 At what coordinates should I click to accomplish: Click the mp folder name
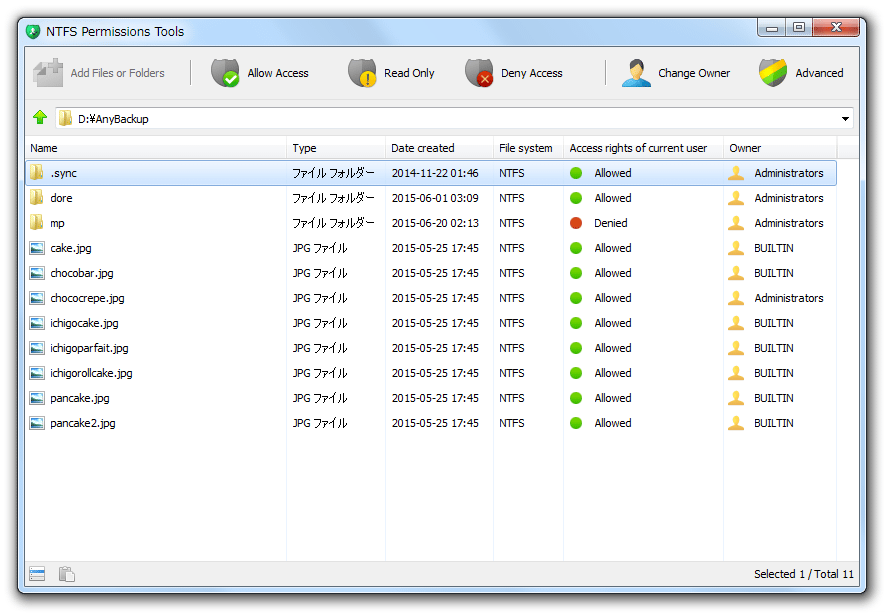(57, 224)
